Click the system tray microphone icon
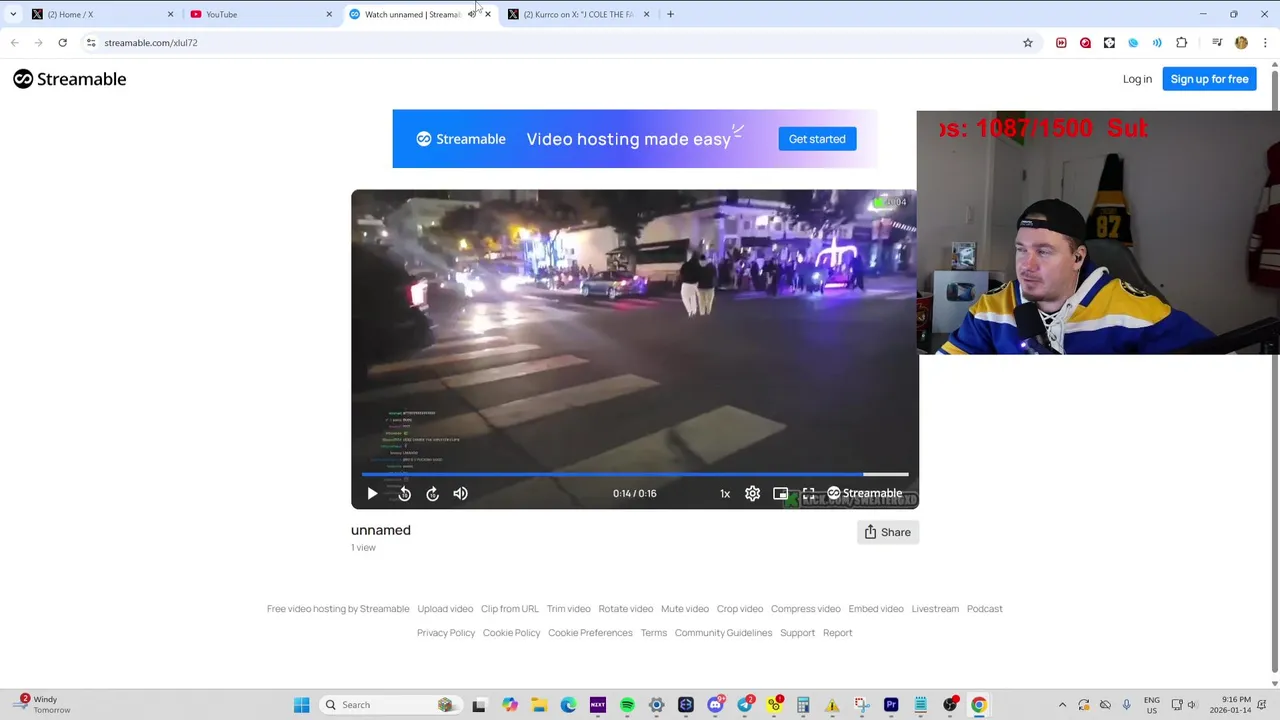 point(1127,705)
